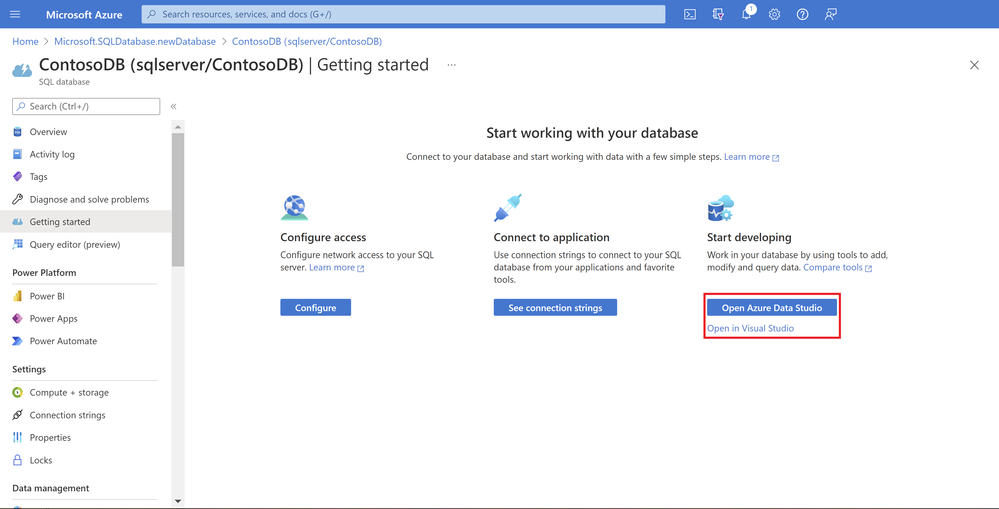Click the Start developing card title
999x509 pixels.
pos(749,238)
